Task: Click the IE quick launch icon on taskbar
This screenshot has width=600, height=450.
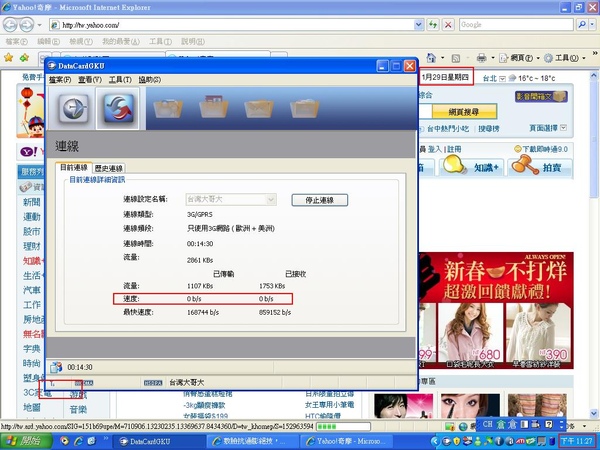Action: (79, 441)
